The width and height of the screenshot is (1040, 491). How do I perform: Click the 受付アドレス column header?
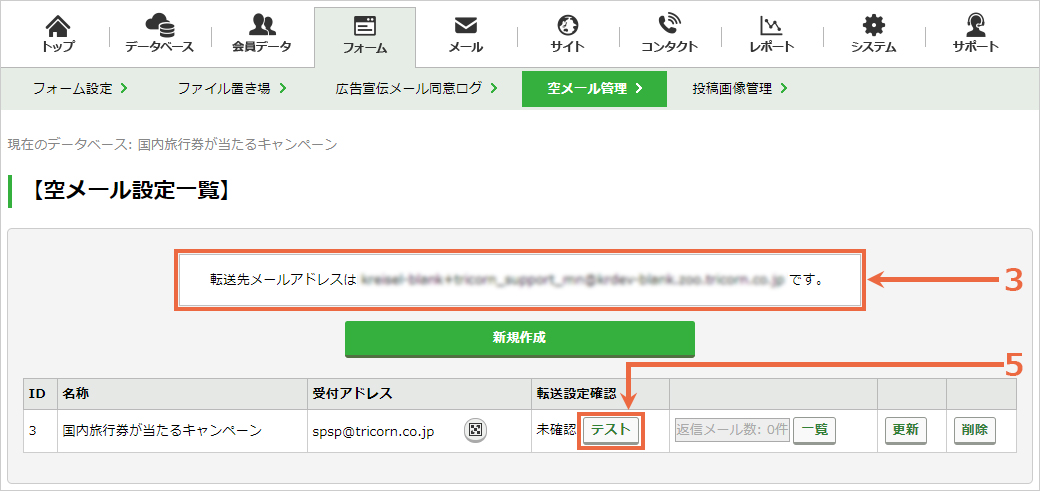coord(419,394)
